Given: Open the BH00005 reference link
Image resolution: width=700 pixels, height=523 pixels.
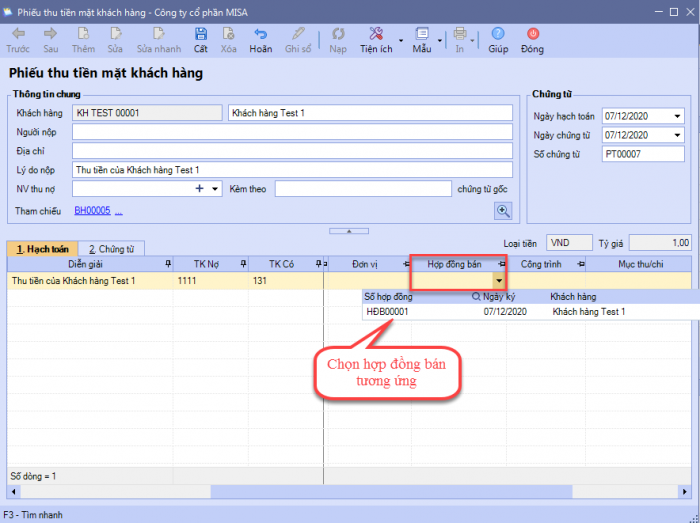Looking at the screenshot, I should pos(91,211).
